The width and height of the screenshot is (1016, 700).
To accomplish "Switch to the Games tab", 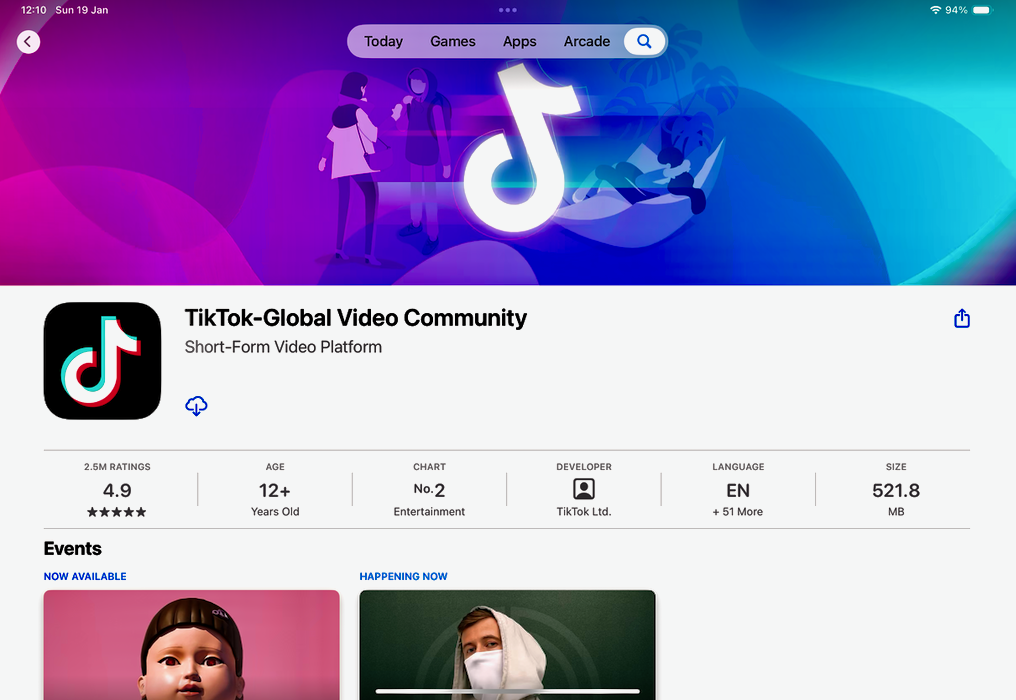I will pos(452,41).
